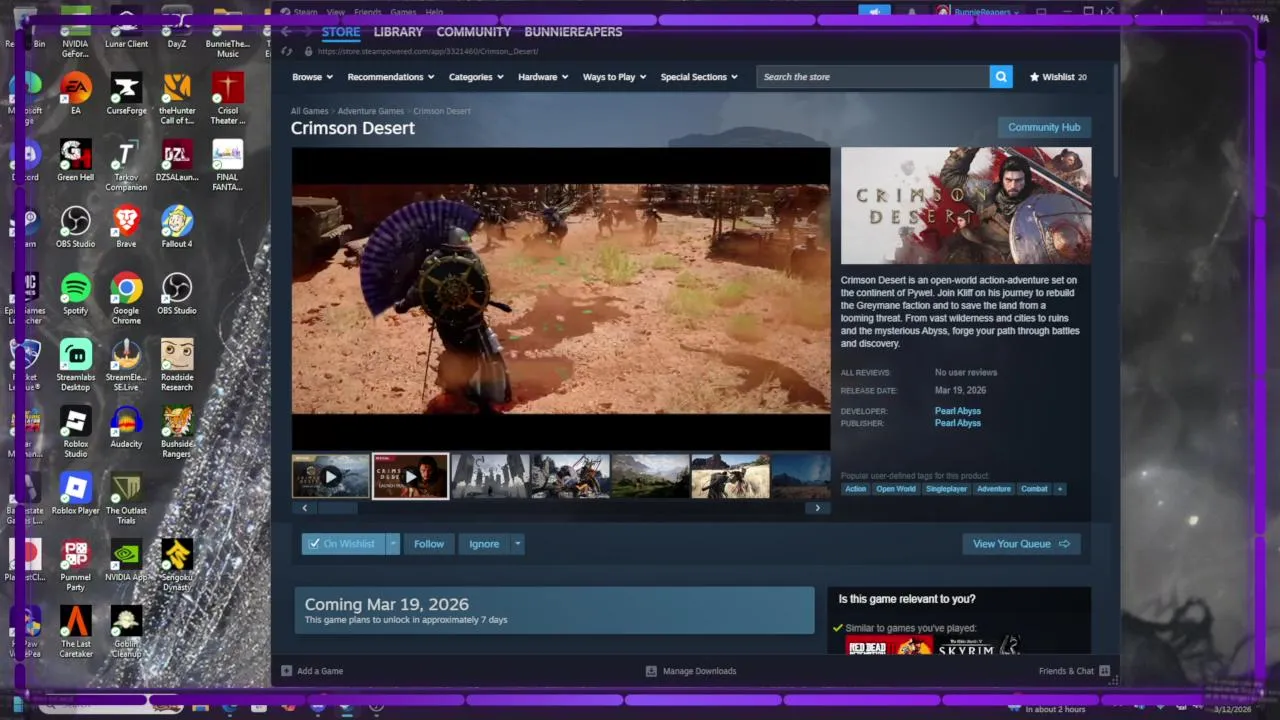
Task: Click the Steam page reload icon
Action: (286, 51)
